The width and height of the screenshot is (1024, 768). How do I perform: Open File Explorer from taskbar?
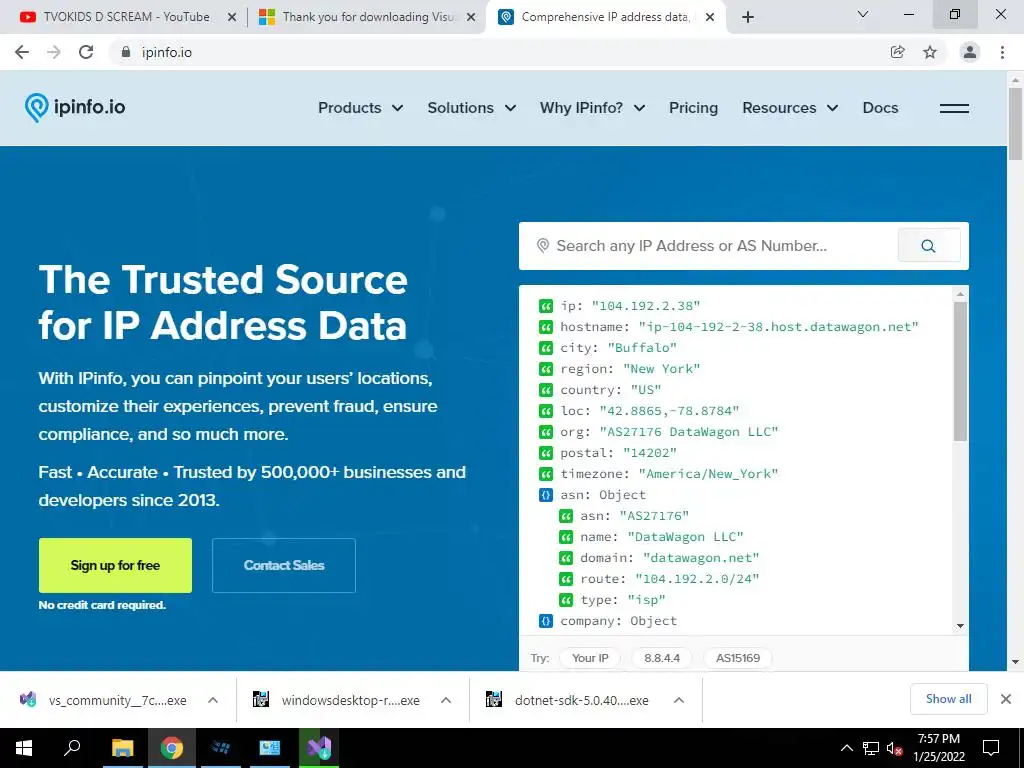pos(122,748)
